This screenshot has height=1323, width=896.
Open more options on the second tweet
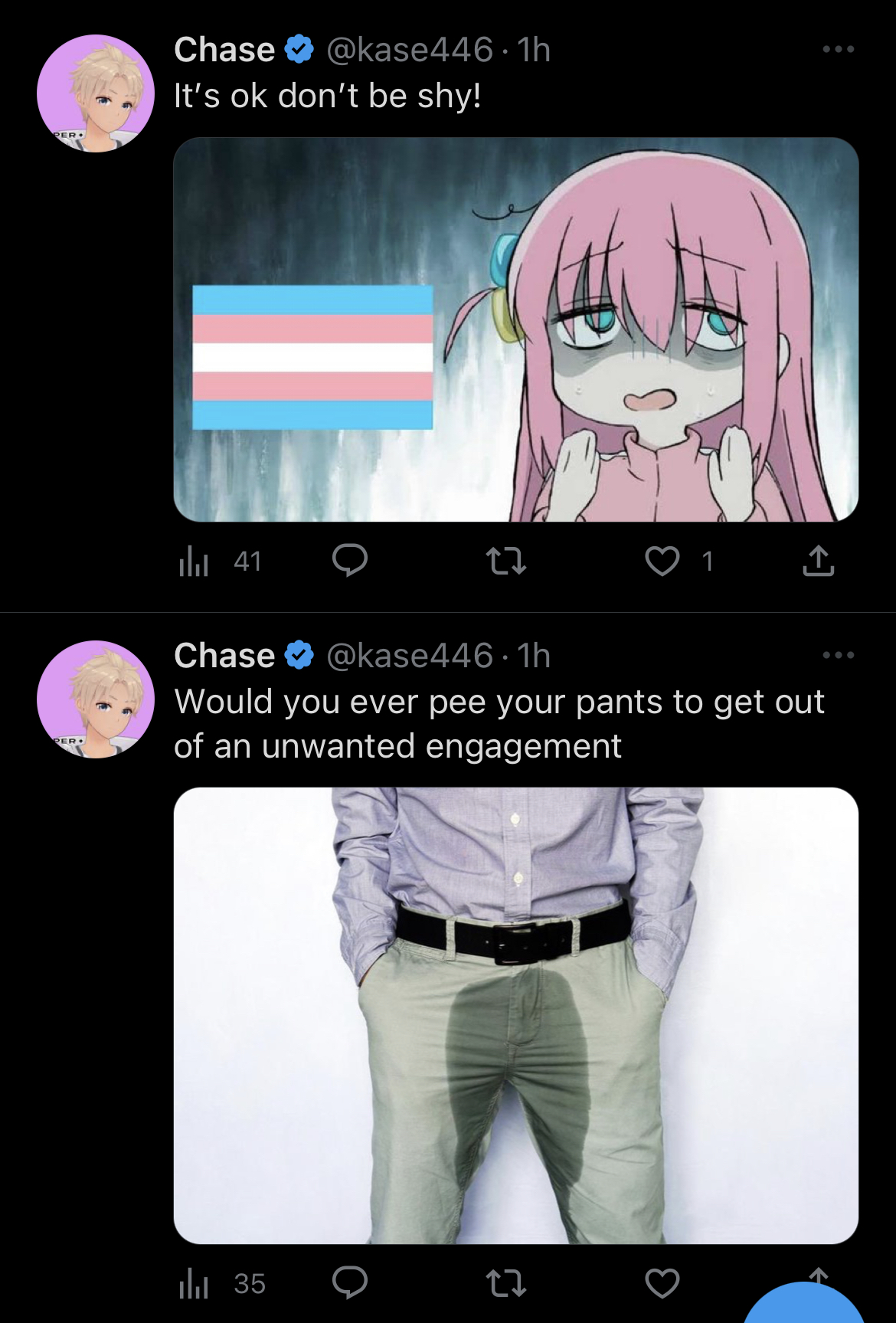coord(839,655)
